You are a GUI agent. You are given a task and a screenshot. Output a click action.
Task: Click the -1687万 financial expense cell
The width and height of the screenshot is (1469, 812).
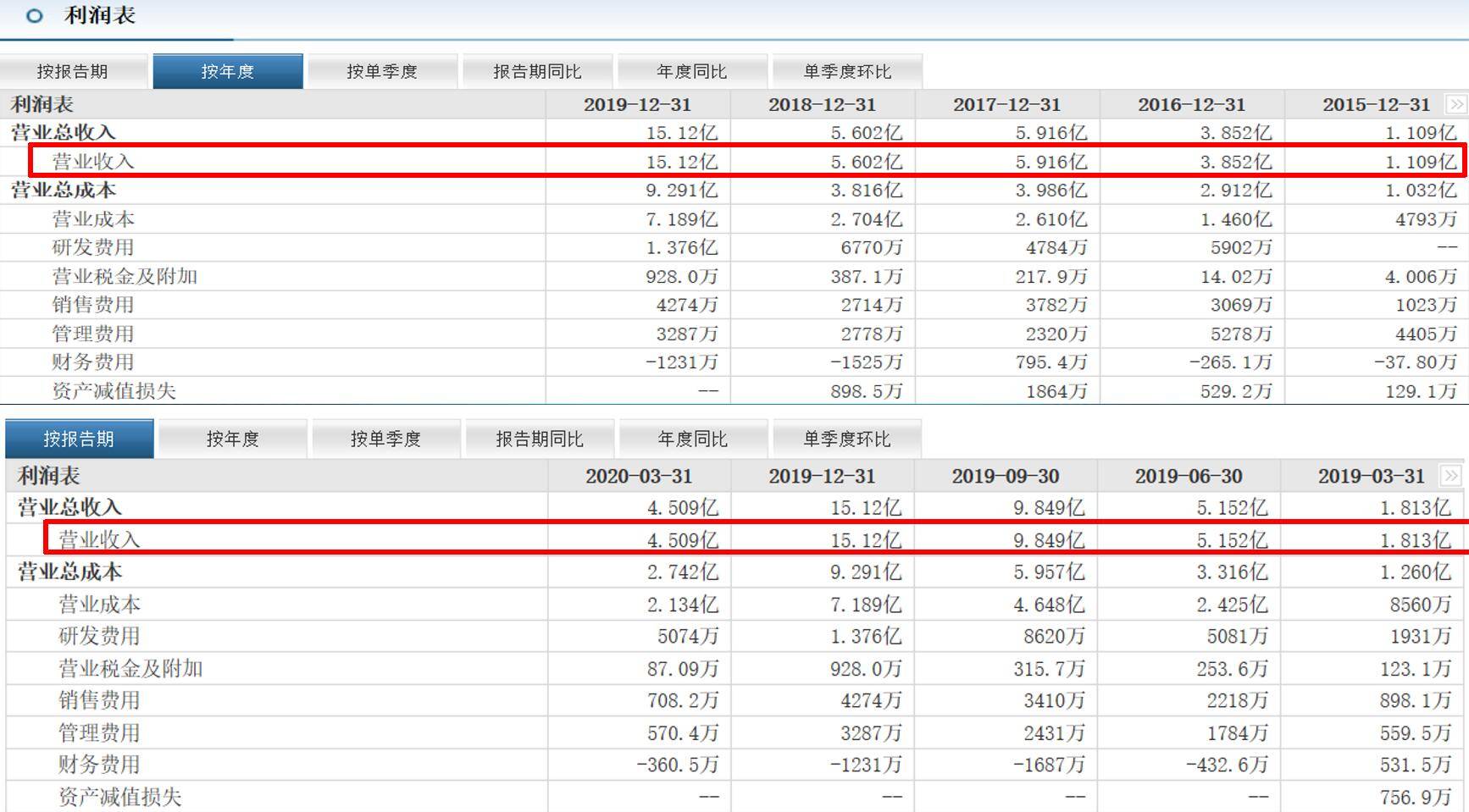1049,765
